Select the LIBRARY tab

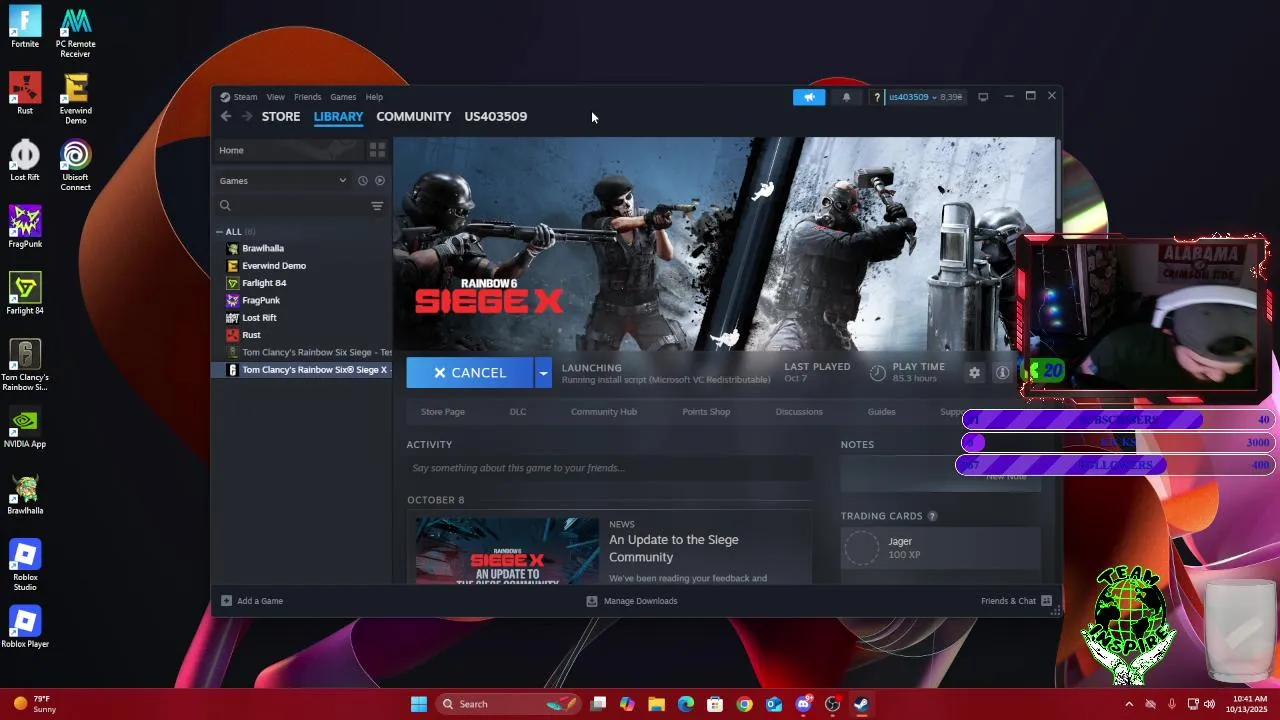coord(338,117)
